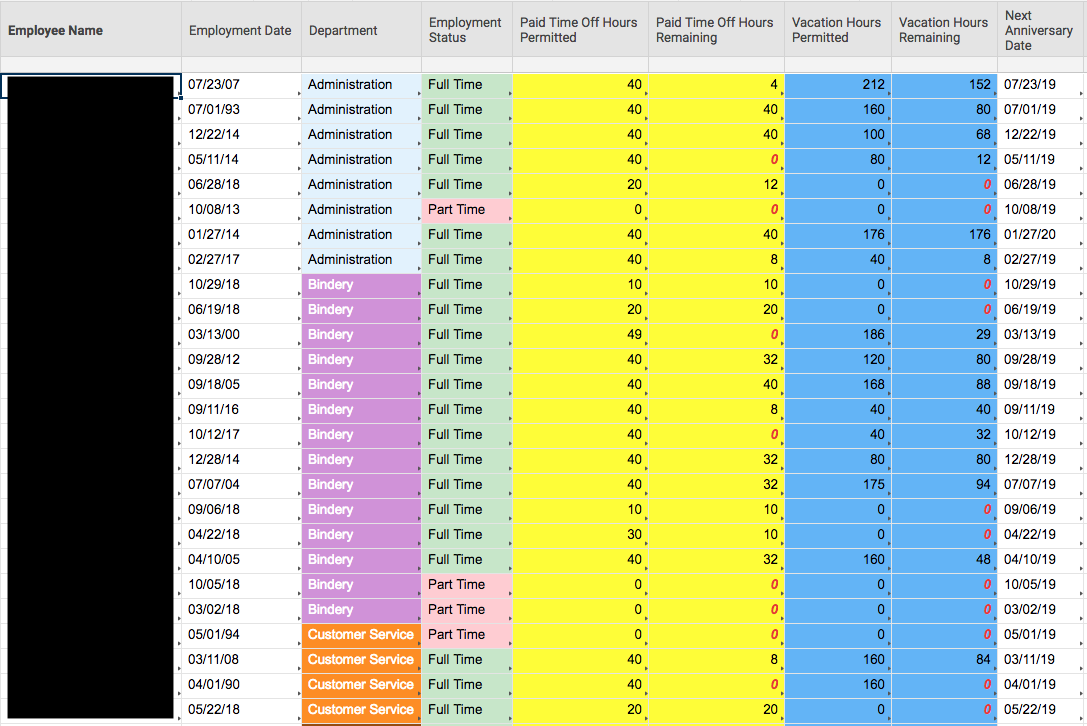Select the vacation remaining value 48
Viewport: 1087px width, 726px height.
[x=944, y=559]
